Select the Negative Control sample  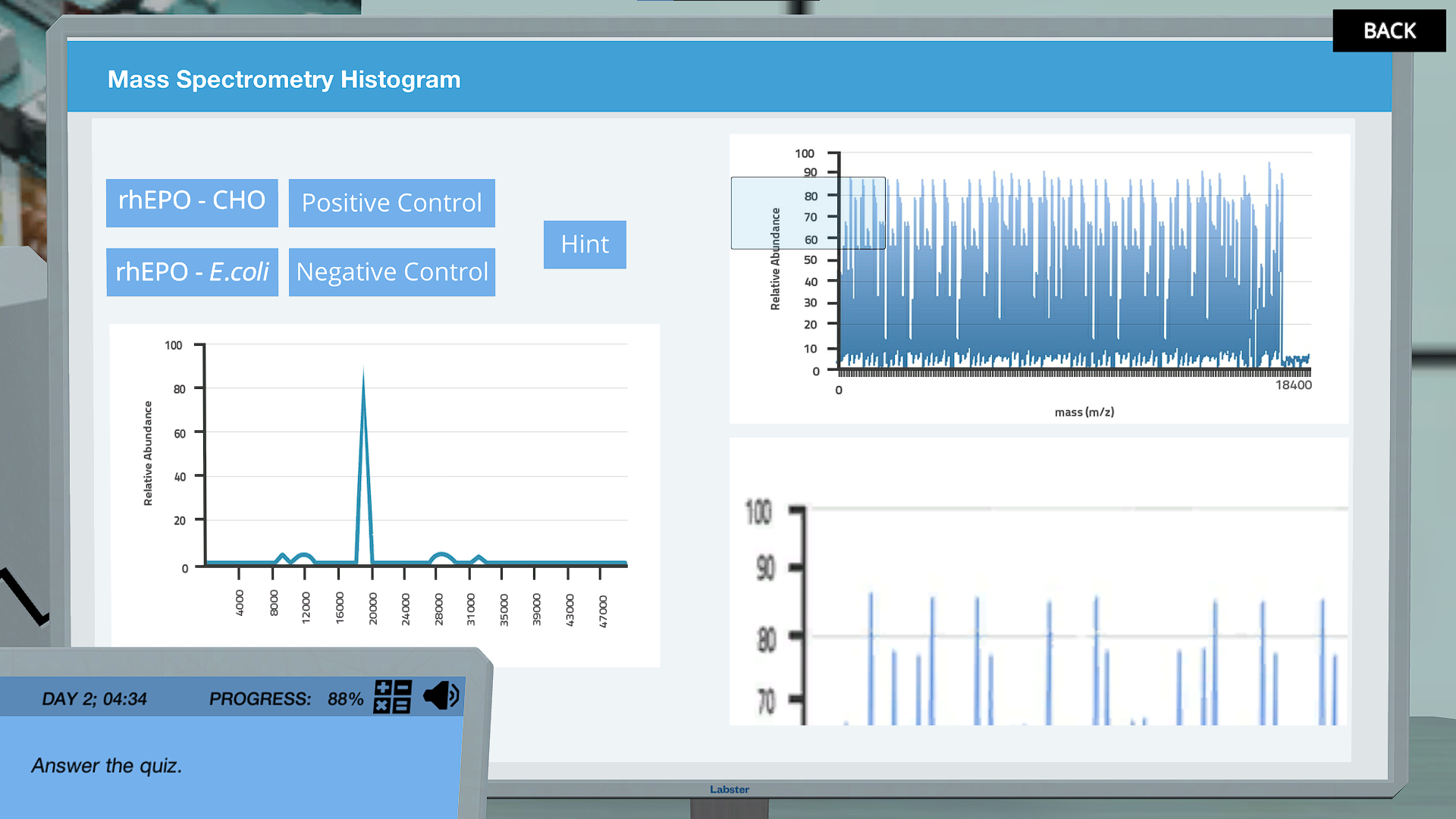(391, 272)
